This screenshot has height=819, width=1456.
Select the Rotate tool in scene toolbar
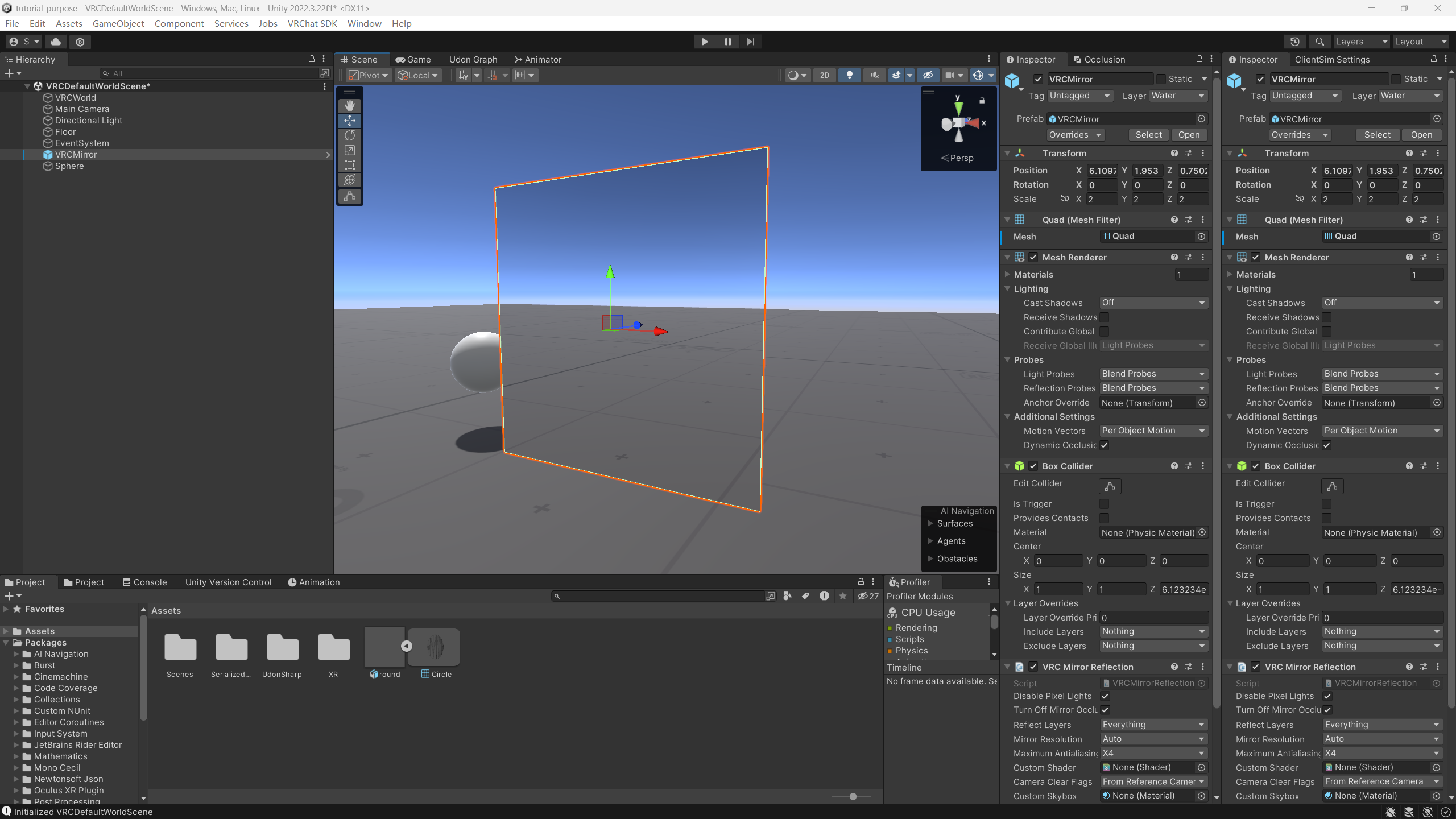pos(350,135)
